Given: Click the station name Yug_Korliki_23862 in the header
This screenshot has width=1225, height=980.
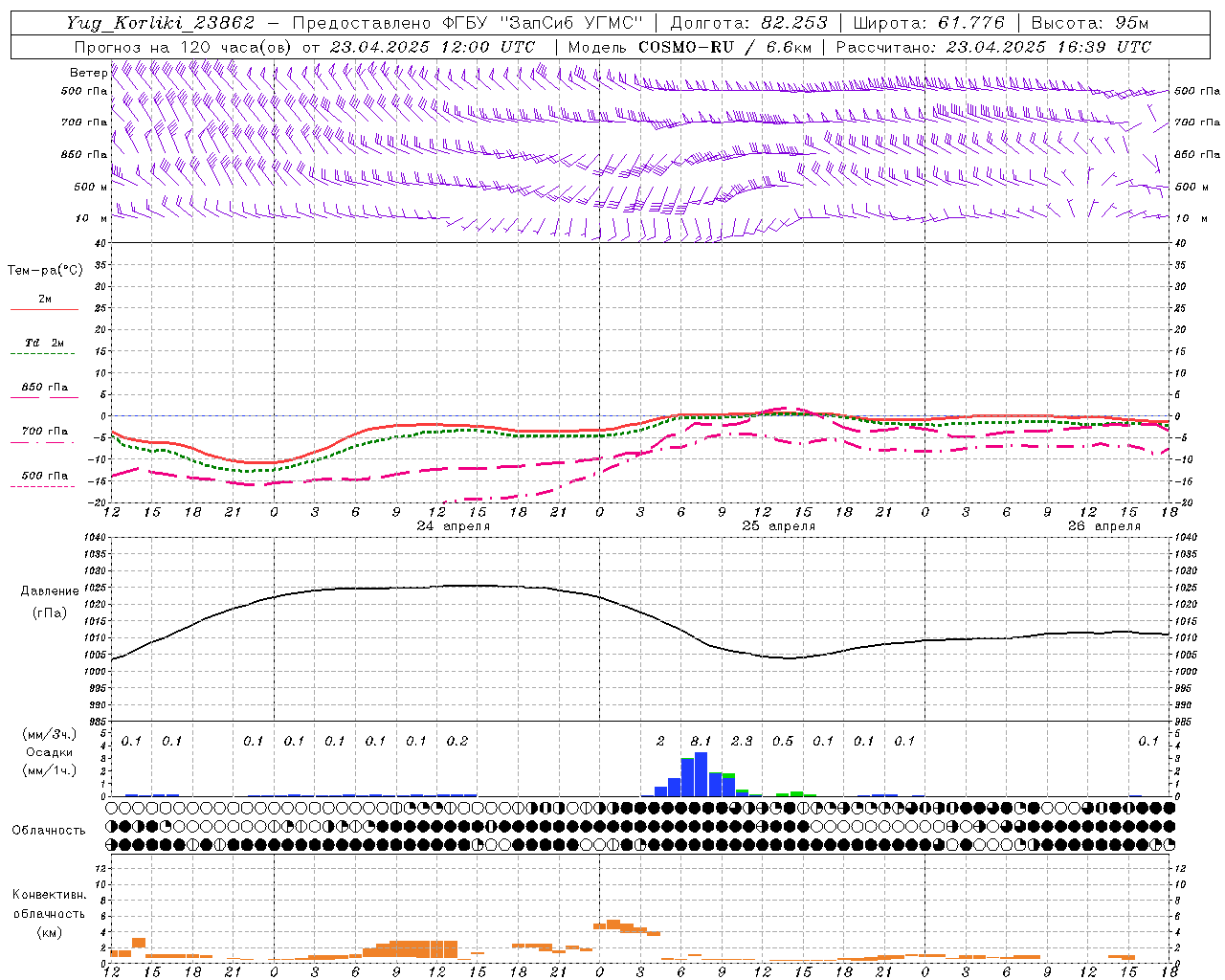Looking at the screenshot, I should (161, 23).
